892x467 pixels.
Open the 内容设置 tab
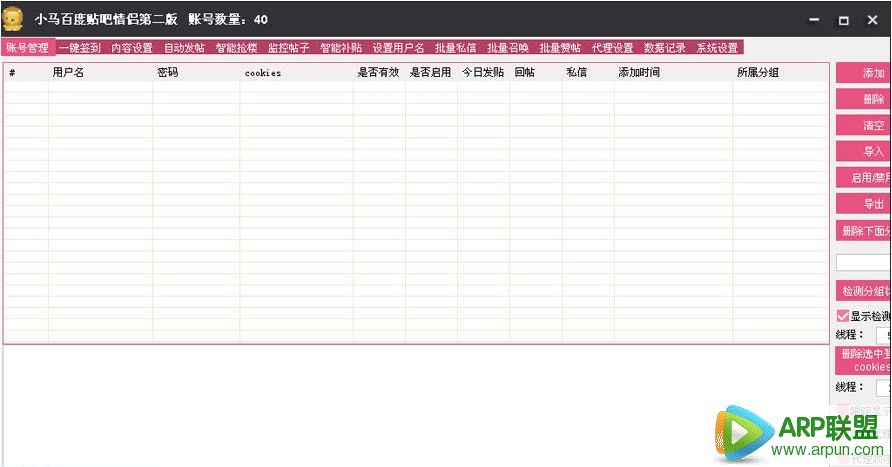[x=132, y=48]
